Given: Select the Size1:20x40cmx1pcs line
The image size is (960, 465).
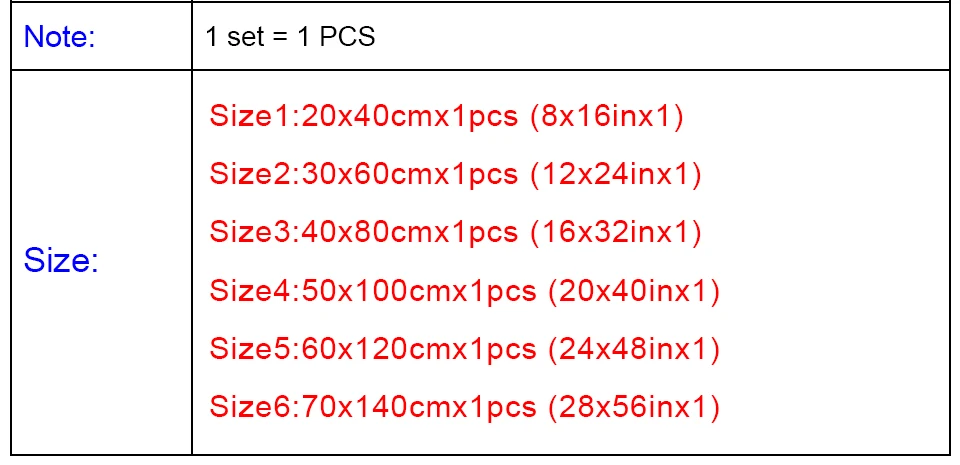Looking at the screenshot, I should pyautogui.click(x=446, y=116).
